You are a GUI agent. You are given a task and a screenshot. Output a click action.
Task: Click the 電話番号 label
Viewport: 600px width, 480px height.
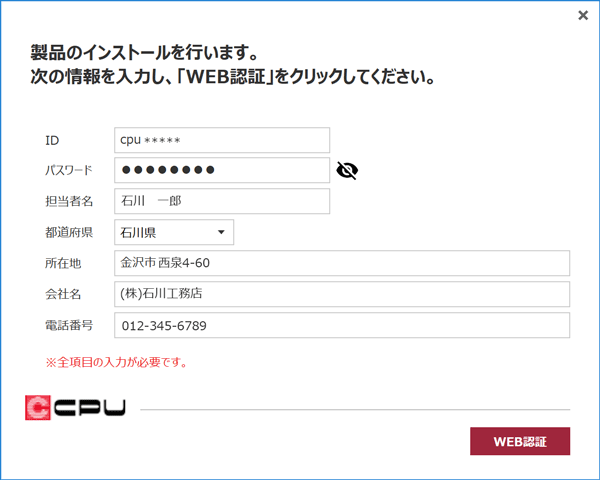[69, 325]
